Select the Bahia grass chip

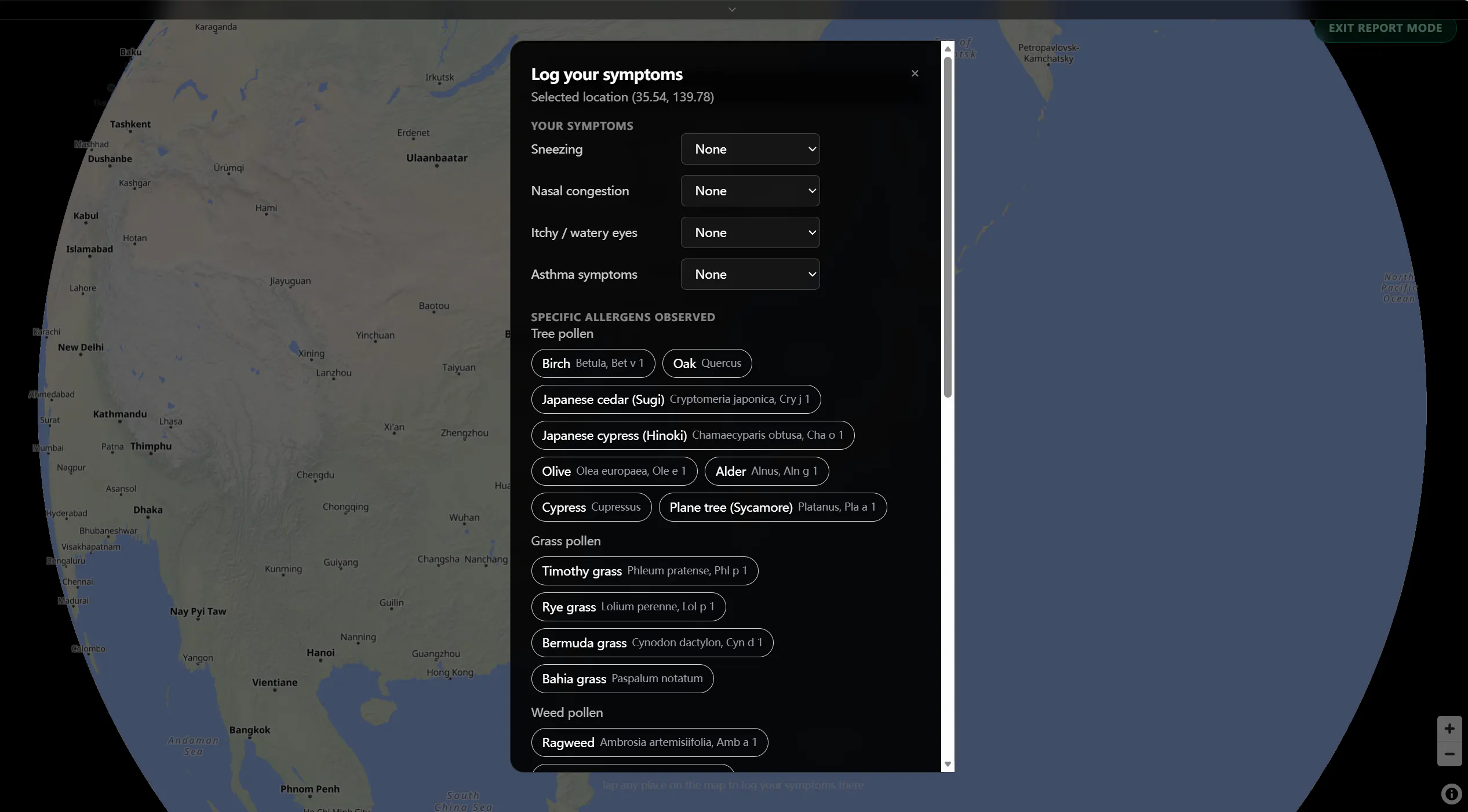click(622, 679)
